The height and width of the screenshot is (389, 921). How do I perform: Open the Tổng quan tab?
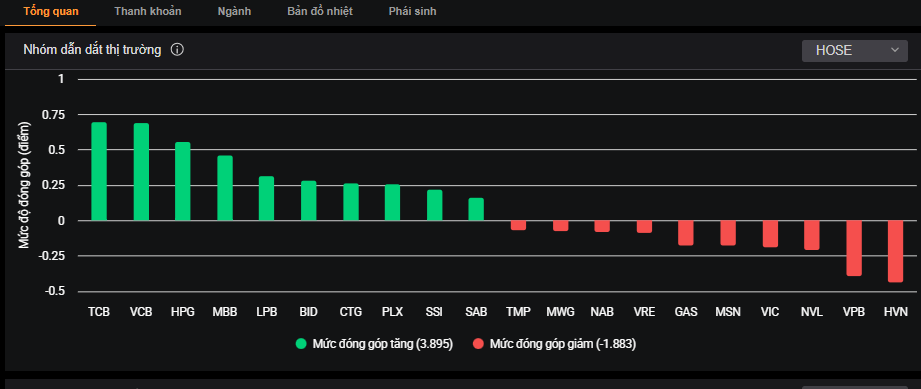(x=51, y=11)
